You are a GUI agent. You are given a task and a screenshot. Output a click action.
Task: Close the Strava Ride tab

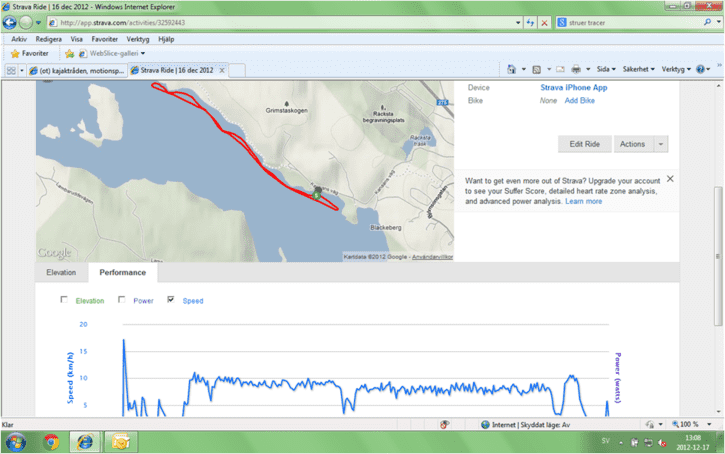pos(222,70)
